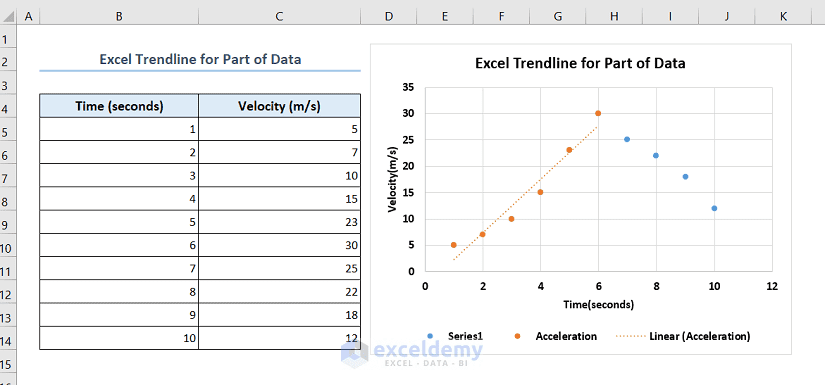Click the chart title text
The image size is (825, 385).
(x=580, y=64)
